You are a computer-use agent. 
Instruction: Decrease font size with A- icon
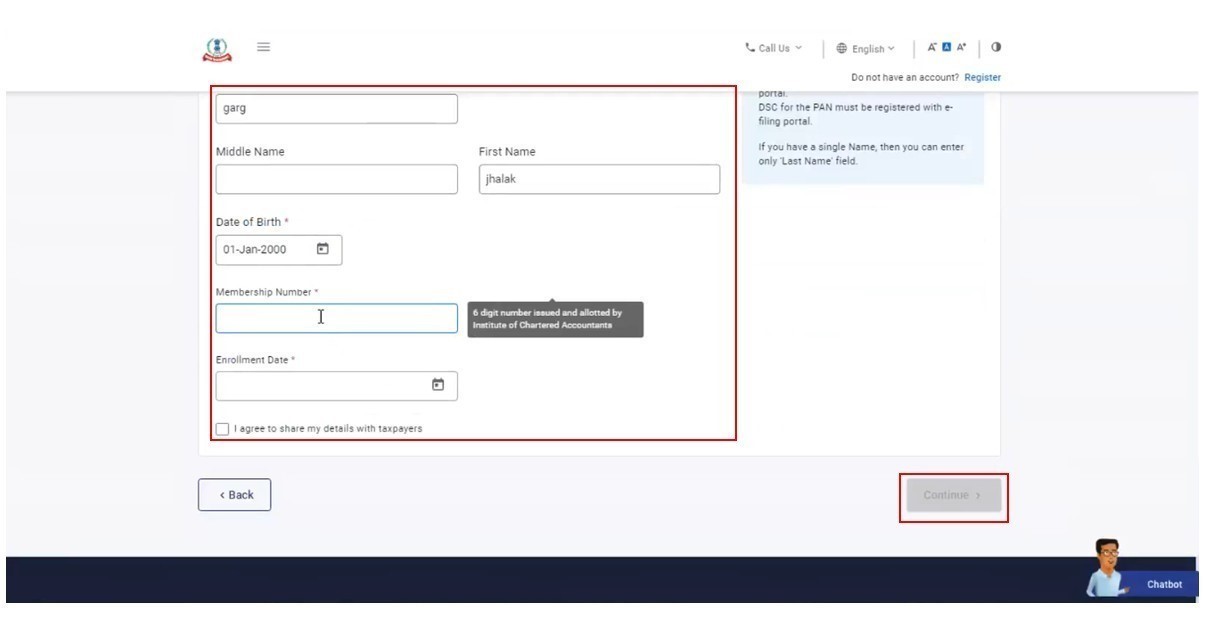pyautogui.click(x=932, y=48)
